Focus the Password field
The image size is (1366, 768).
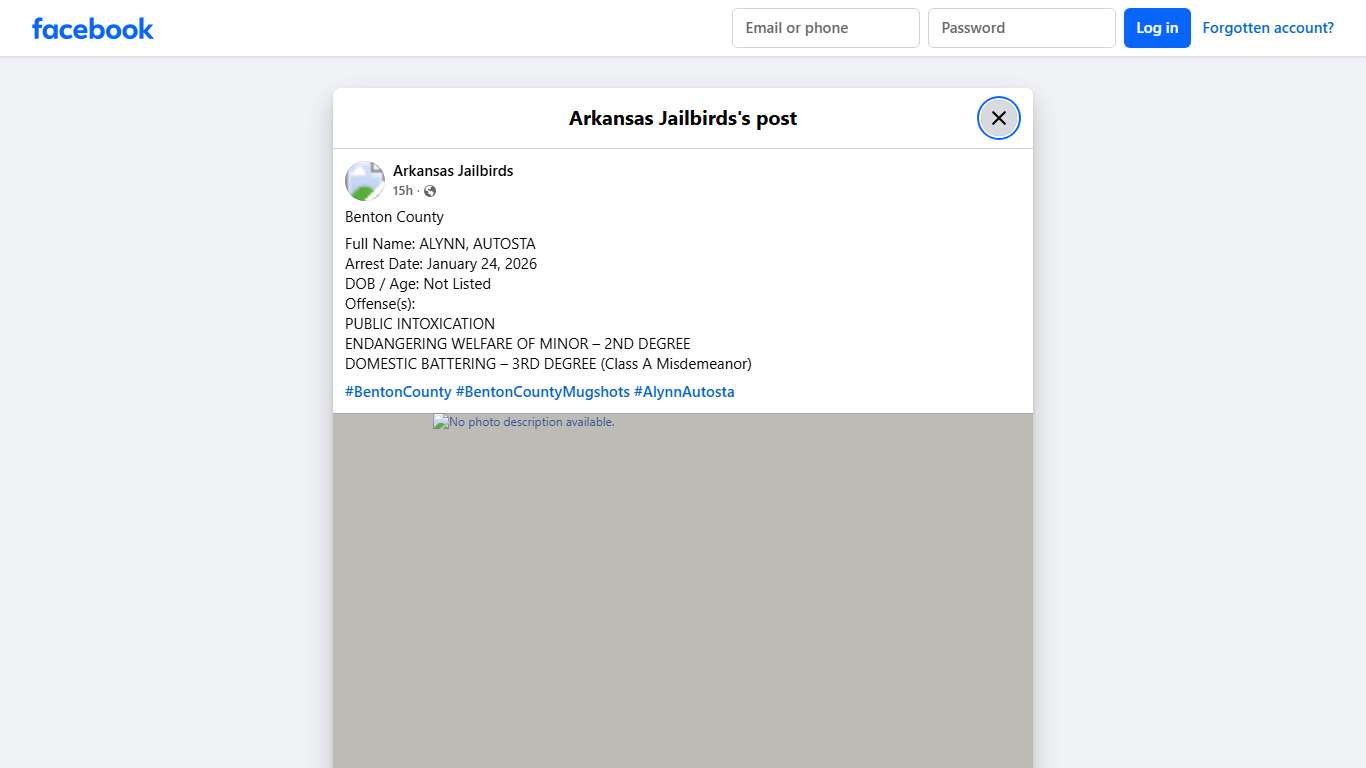pos(1021,28)
